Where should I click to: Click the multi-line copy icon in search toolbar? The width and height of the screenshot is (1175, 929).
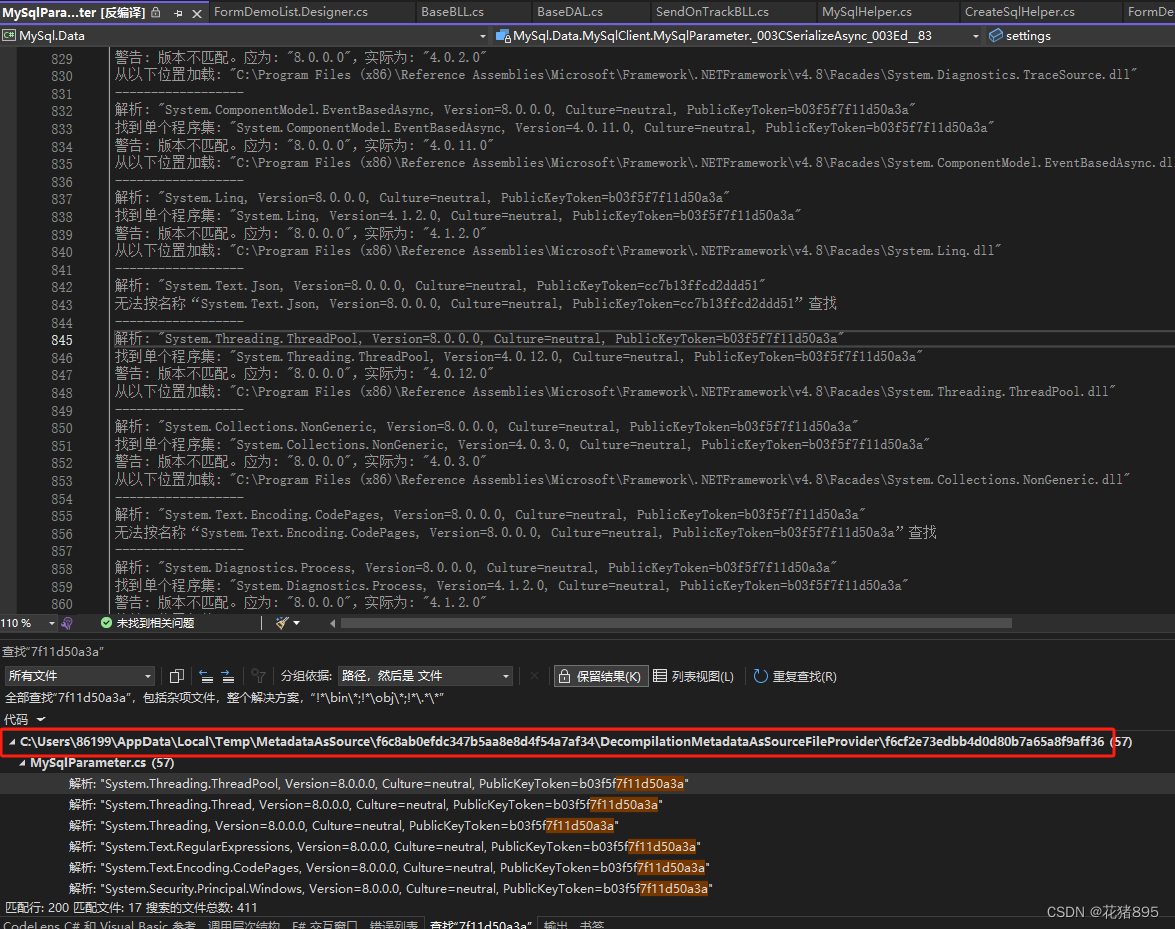[x=177, y=676]
